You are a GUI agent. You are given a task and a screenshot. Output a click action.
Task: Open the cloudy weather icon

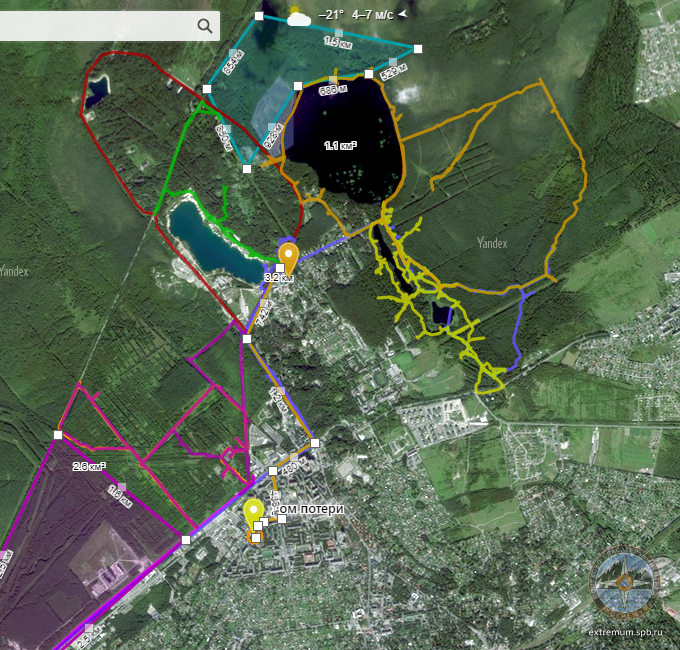[x=298, y=15]
